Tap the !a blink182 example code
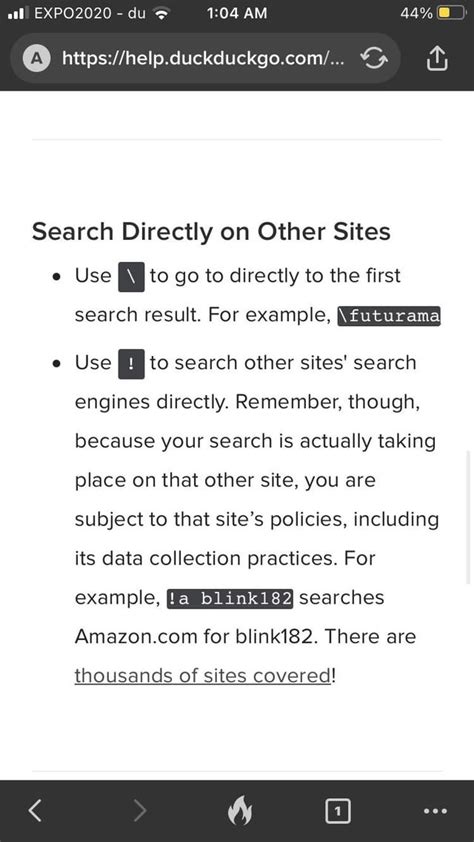 [x=230, y=599]
